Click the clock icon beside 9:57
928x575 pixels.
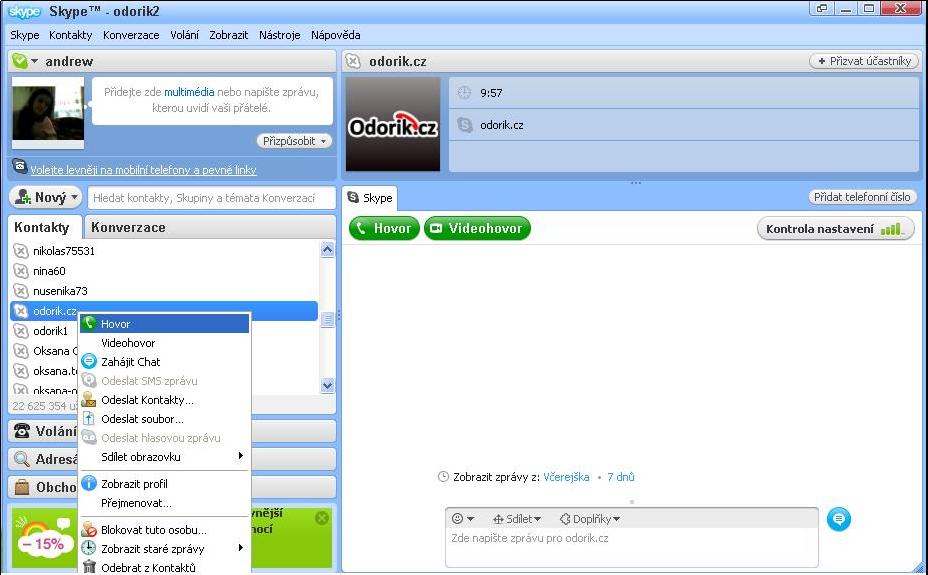click(465, 92)
